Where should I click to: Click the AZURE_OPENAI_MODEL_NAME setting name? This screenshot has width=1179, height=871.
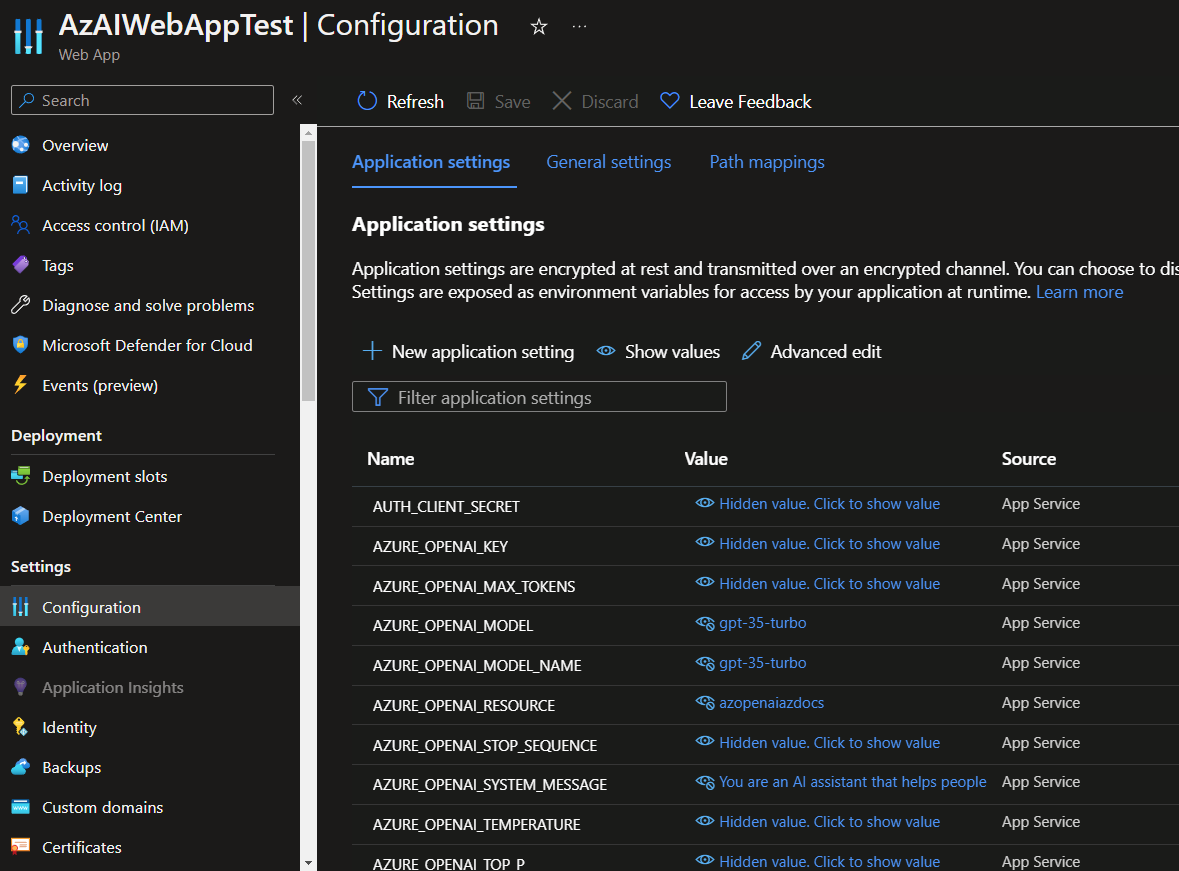click(x=477, y=665)
